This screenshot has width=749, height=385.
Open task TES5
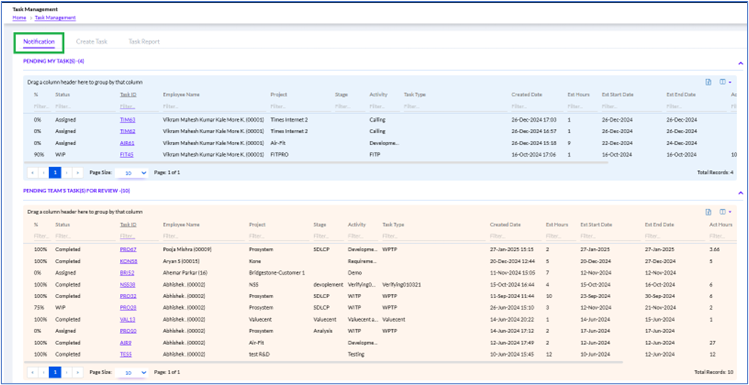click(126, 354)
